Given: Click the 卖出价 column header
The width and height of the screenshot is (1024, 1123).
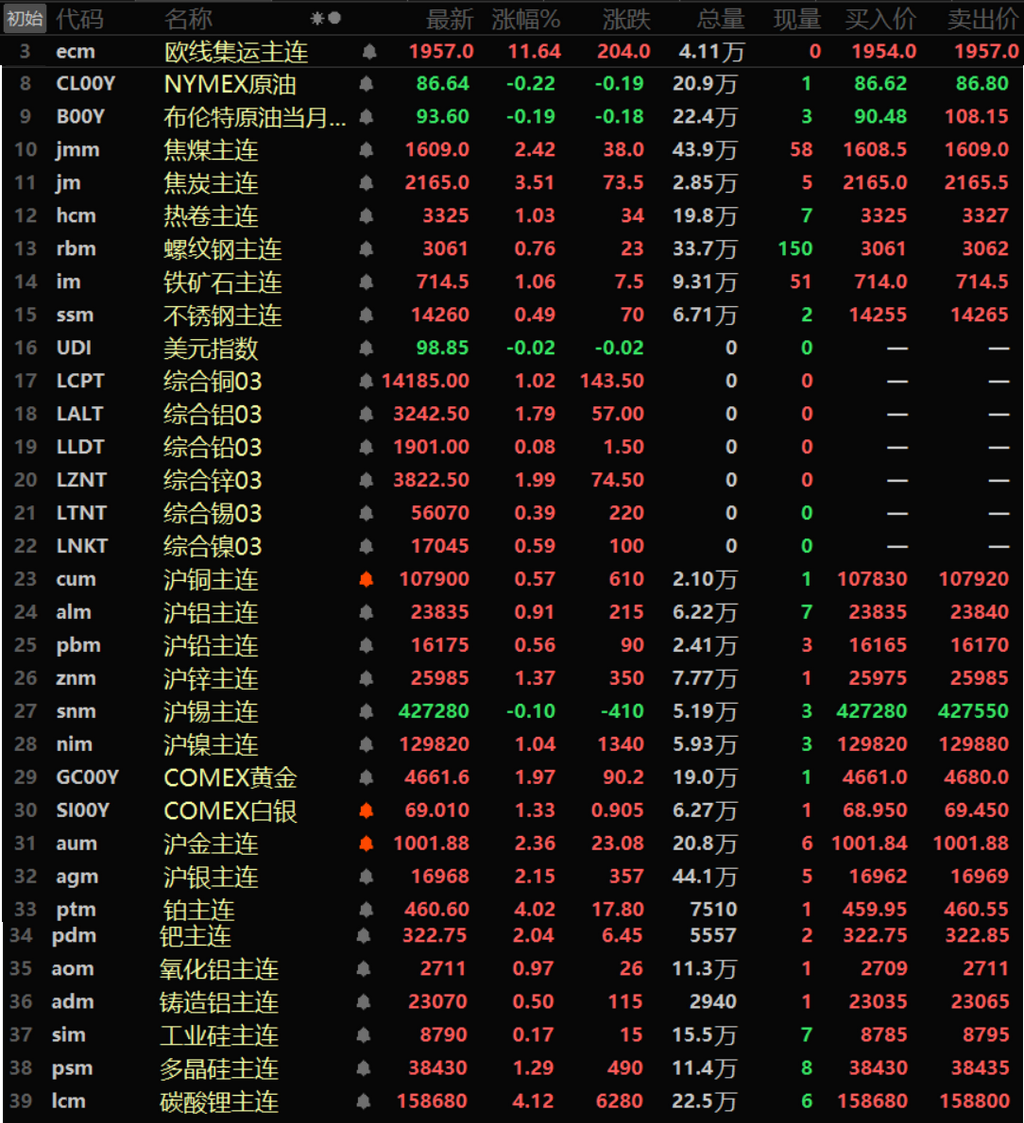Looking at the screenshot, I should click(982, 19).
